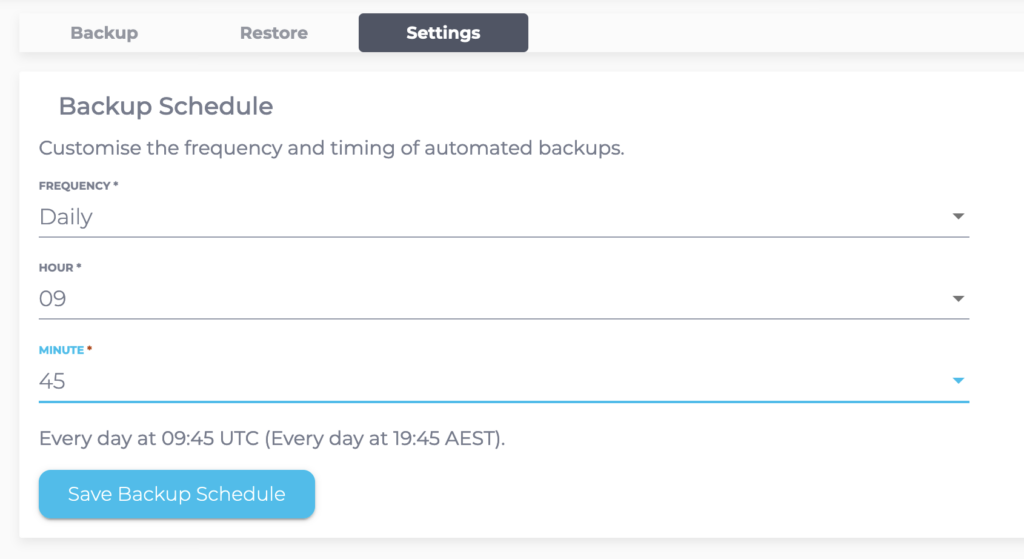1024x559 pixels.
Task: Click the 'Every day at 09:45 UTC' summary
Action: coord(148,438)
